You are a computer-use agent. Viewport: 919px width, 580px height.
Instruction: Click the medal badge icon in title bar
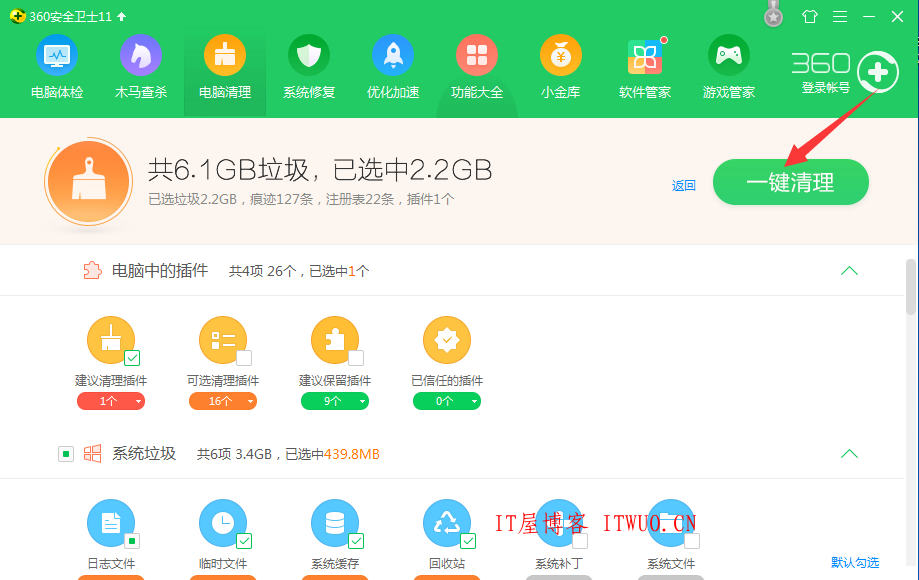click(774, 16)
